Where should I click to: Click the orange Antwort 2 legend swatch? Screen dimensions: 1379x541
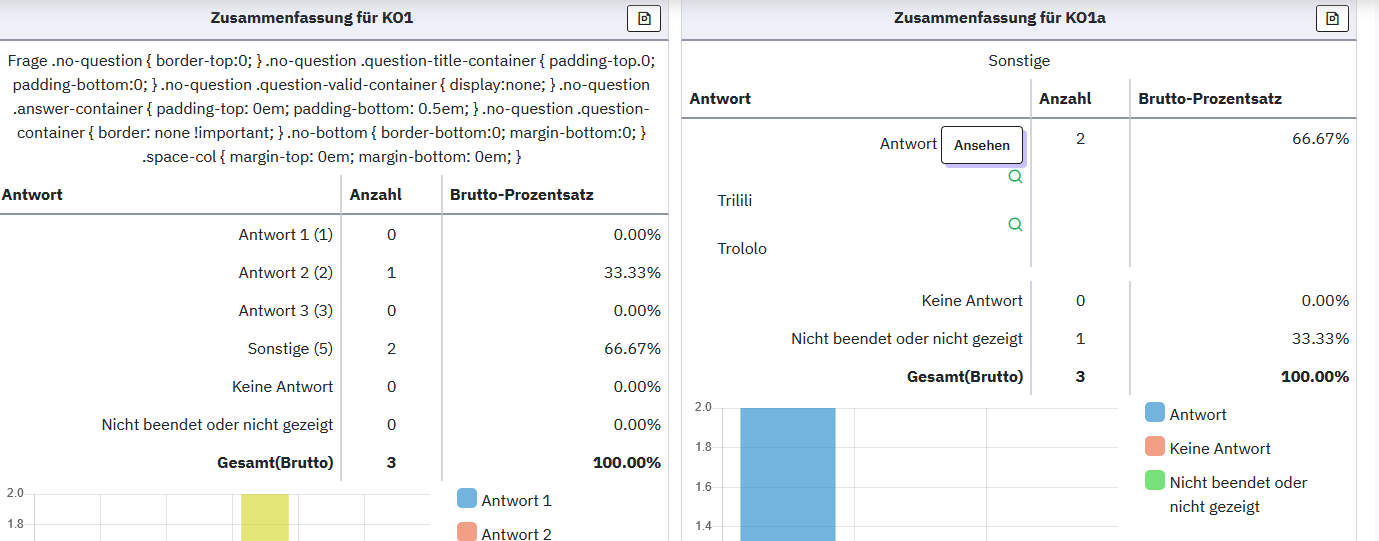pyautogui.click(x=466, y=534)
